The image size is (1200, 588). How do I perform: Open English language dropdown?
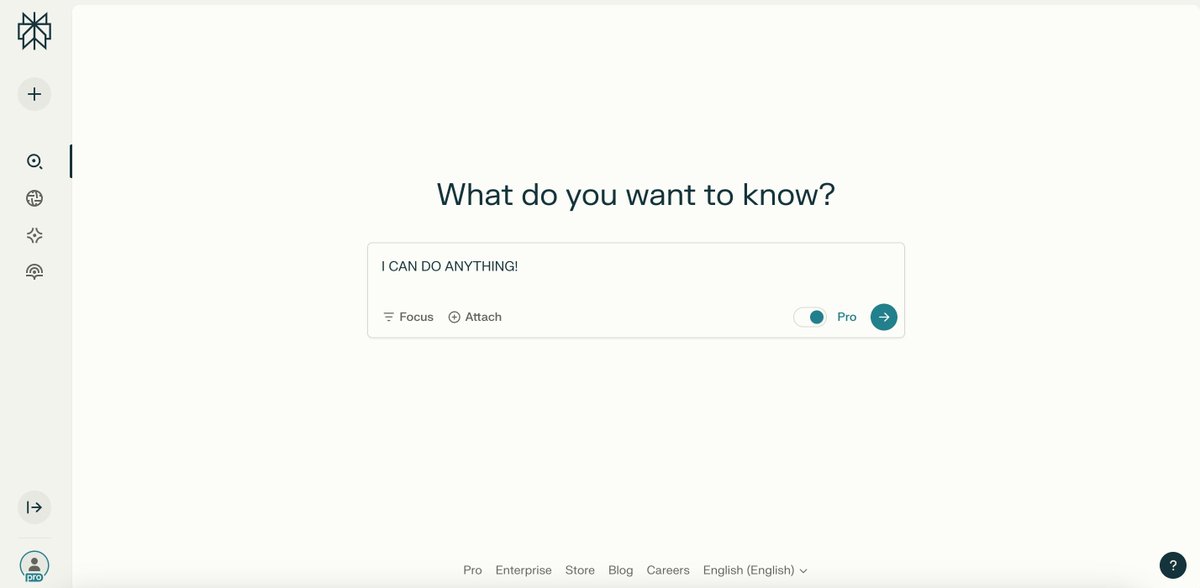[x=755, y=570]
